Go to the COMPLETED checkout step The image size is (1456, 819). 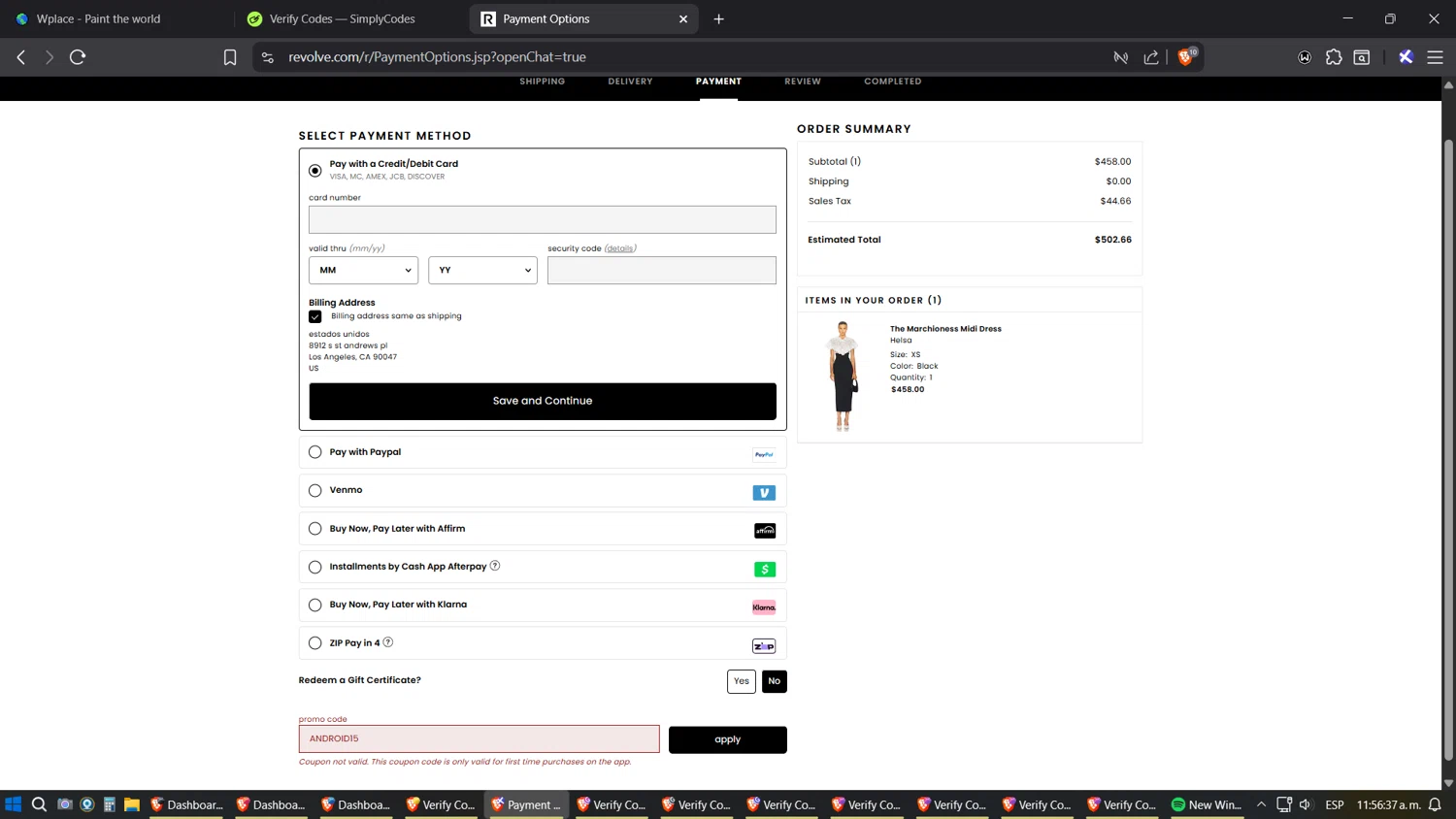click(x=893, y=82)
